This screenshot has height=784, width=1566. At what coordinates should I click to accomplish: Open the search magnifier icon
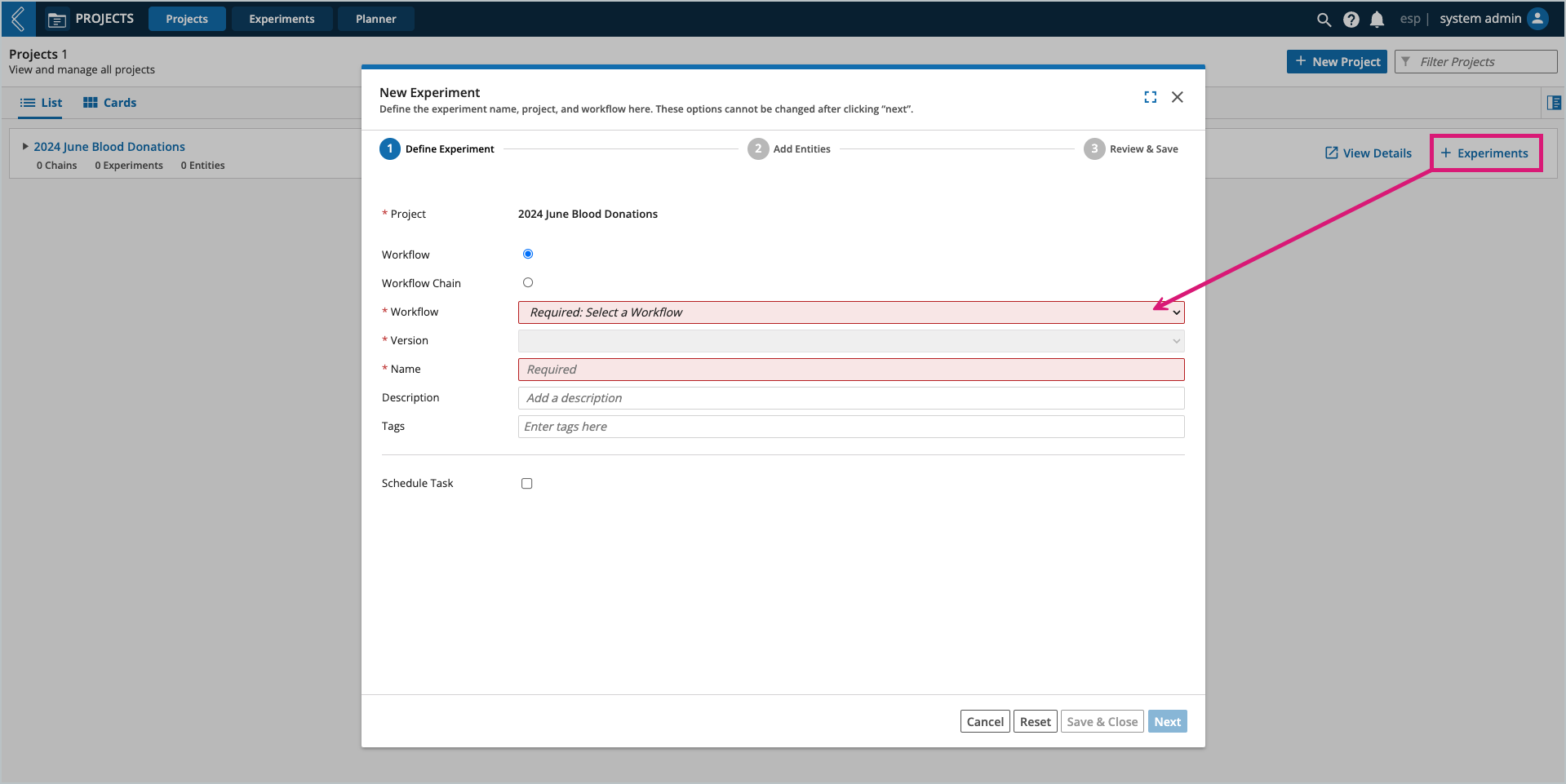click(x=1324, y=20)
